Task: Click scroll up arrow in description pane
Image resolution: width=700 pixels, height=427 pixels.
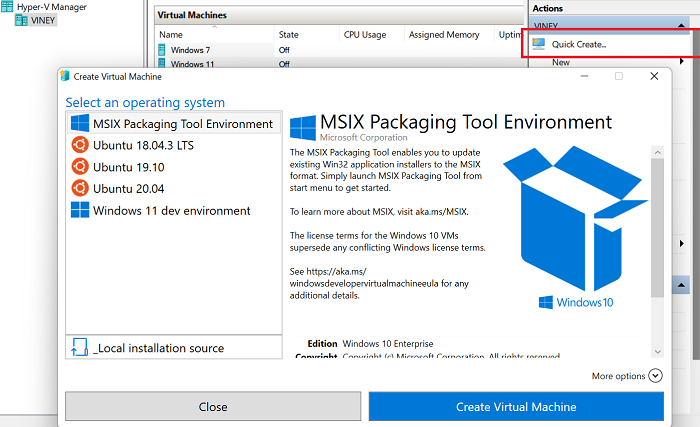Action: [658, 152]
